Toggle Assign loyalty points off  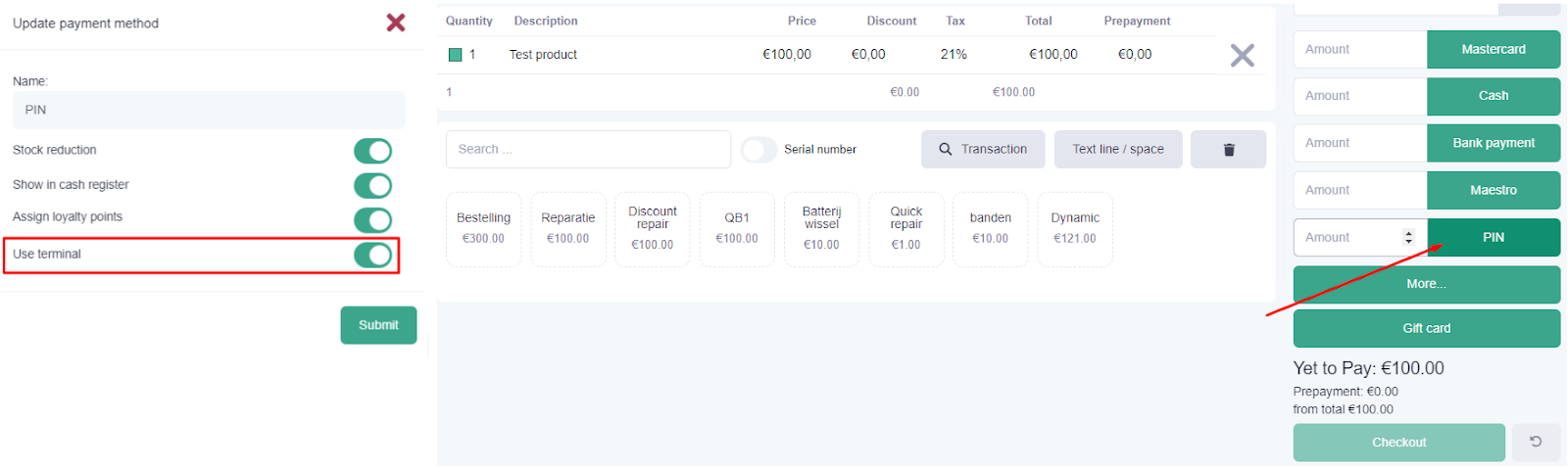(x=372, y=219)
